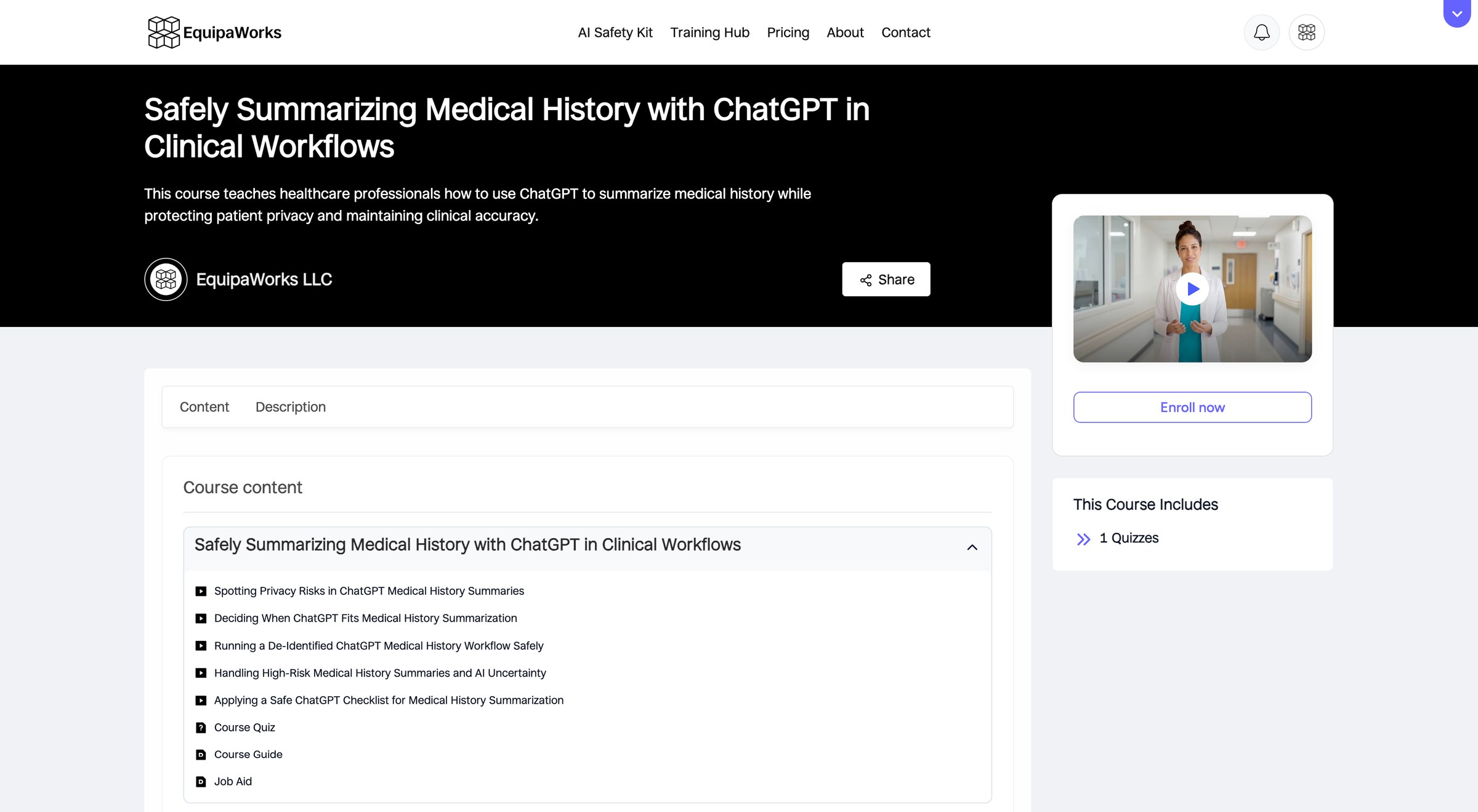1478x812 pixels.
Task: Open the Contact page
Action: 905,32
